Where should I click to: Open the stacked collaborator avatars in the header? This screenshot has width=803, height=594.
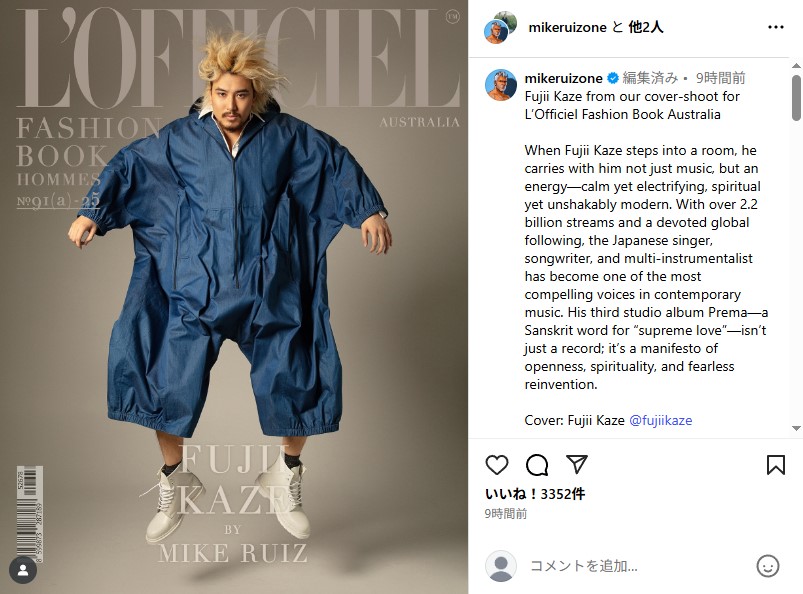point(500,28)
